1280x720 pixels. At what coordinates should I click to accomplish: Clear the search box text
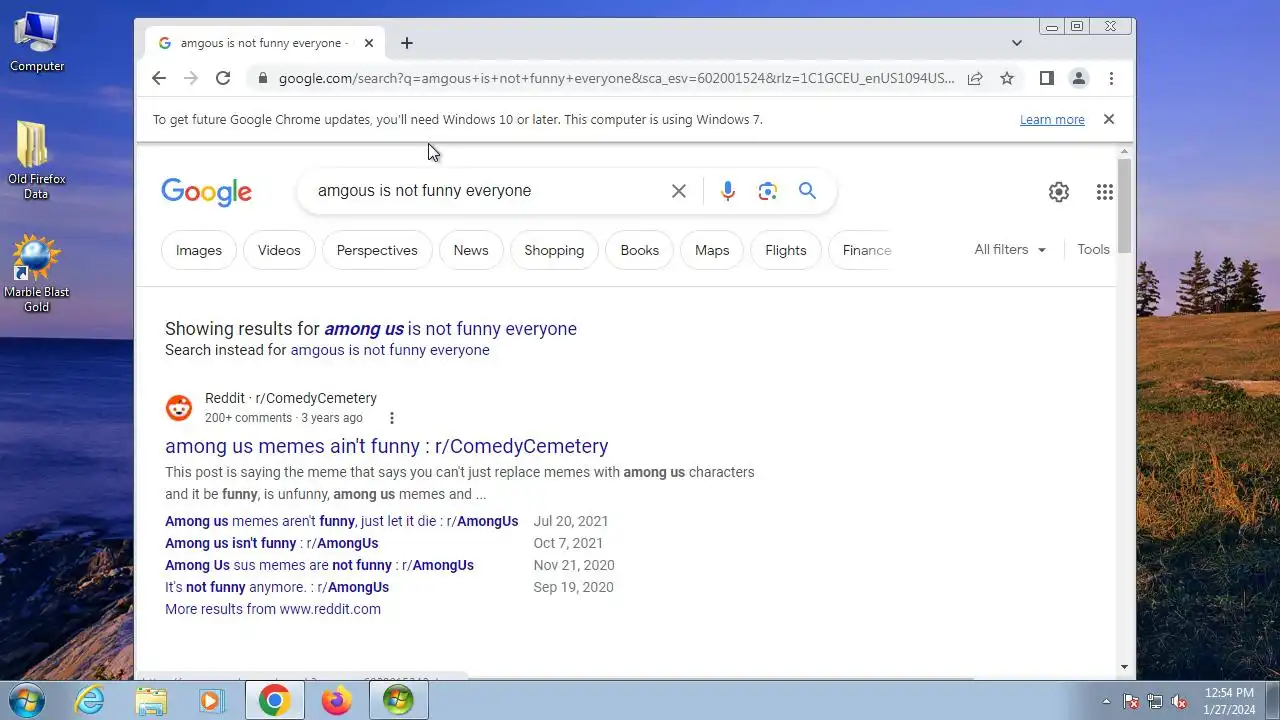pyautogui.click(x=678, y=191)
